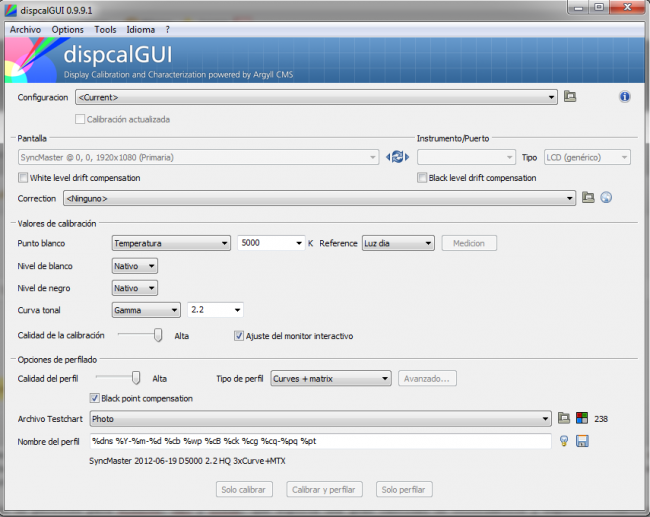Open the testchart editor color-patch icon
This screenshot has height=517, width=650.
pos(581,418)
